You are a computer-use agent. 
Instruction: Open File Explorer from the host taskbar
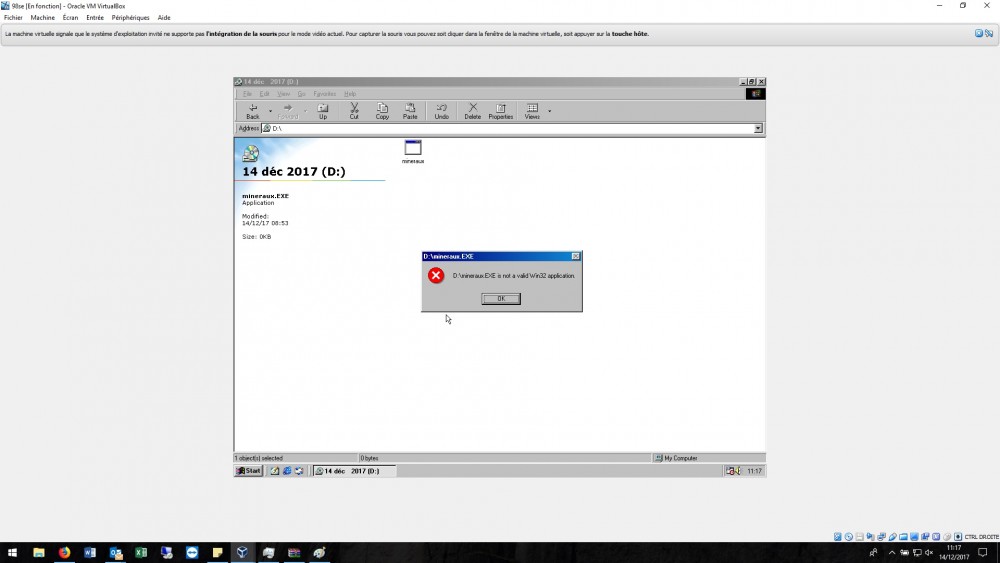[x=39, y=553]
